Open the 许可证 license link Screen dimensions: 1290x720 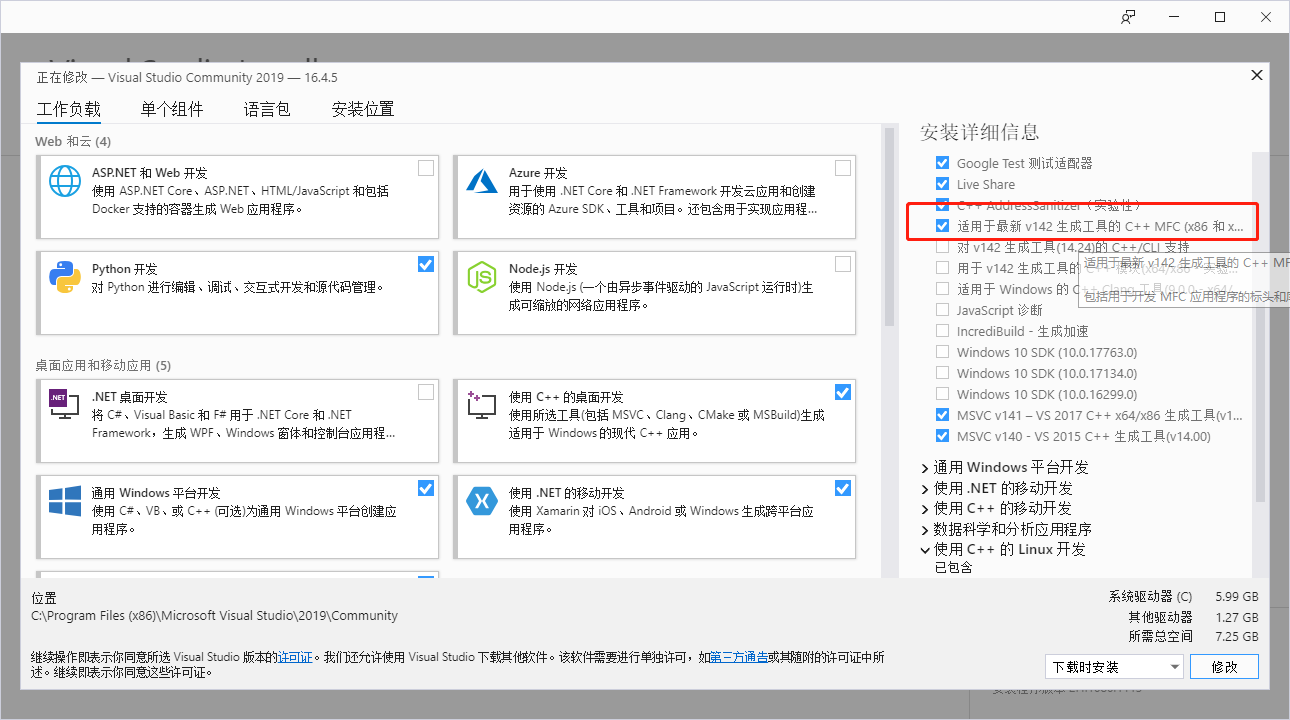coord(295,657)
